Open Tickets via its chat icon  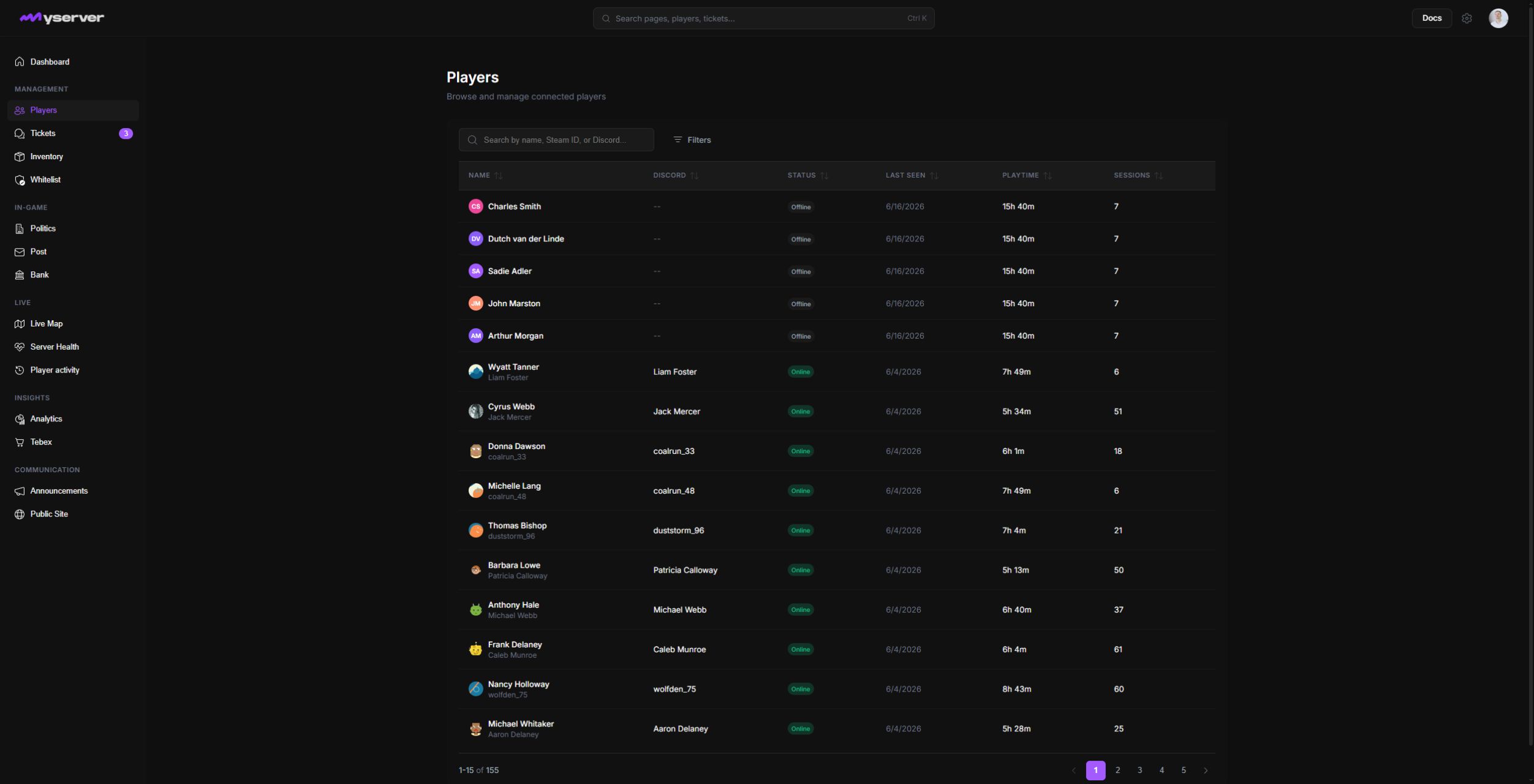[x=20, y=134]
